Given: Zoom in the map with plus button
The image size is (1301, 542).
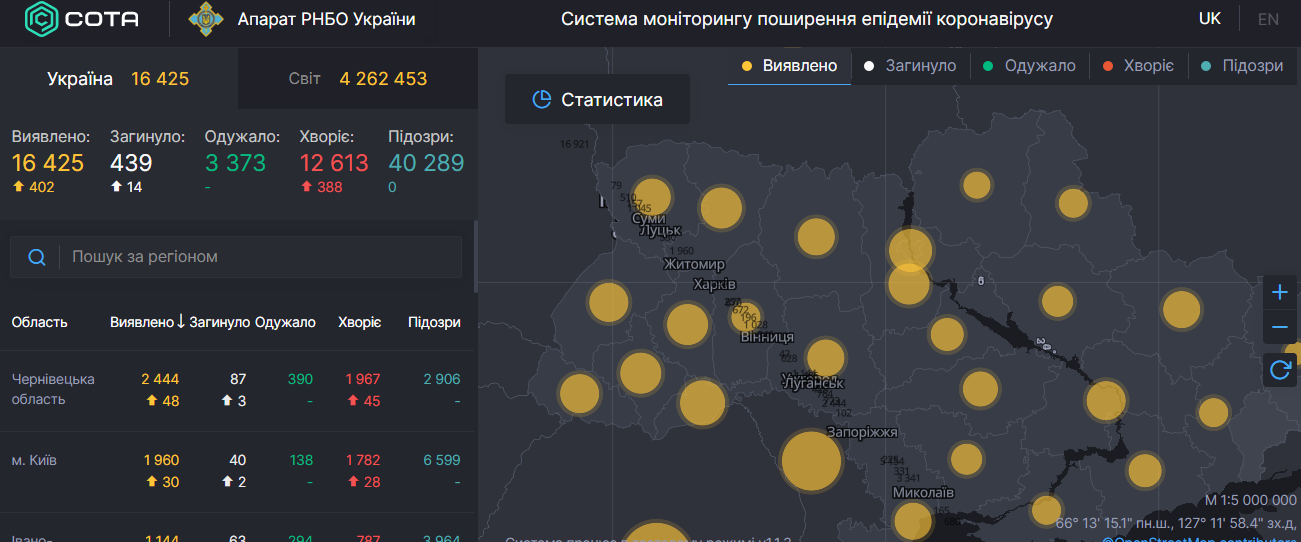Looking at the screenshot, I should [x=1279, y=292].
